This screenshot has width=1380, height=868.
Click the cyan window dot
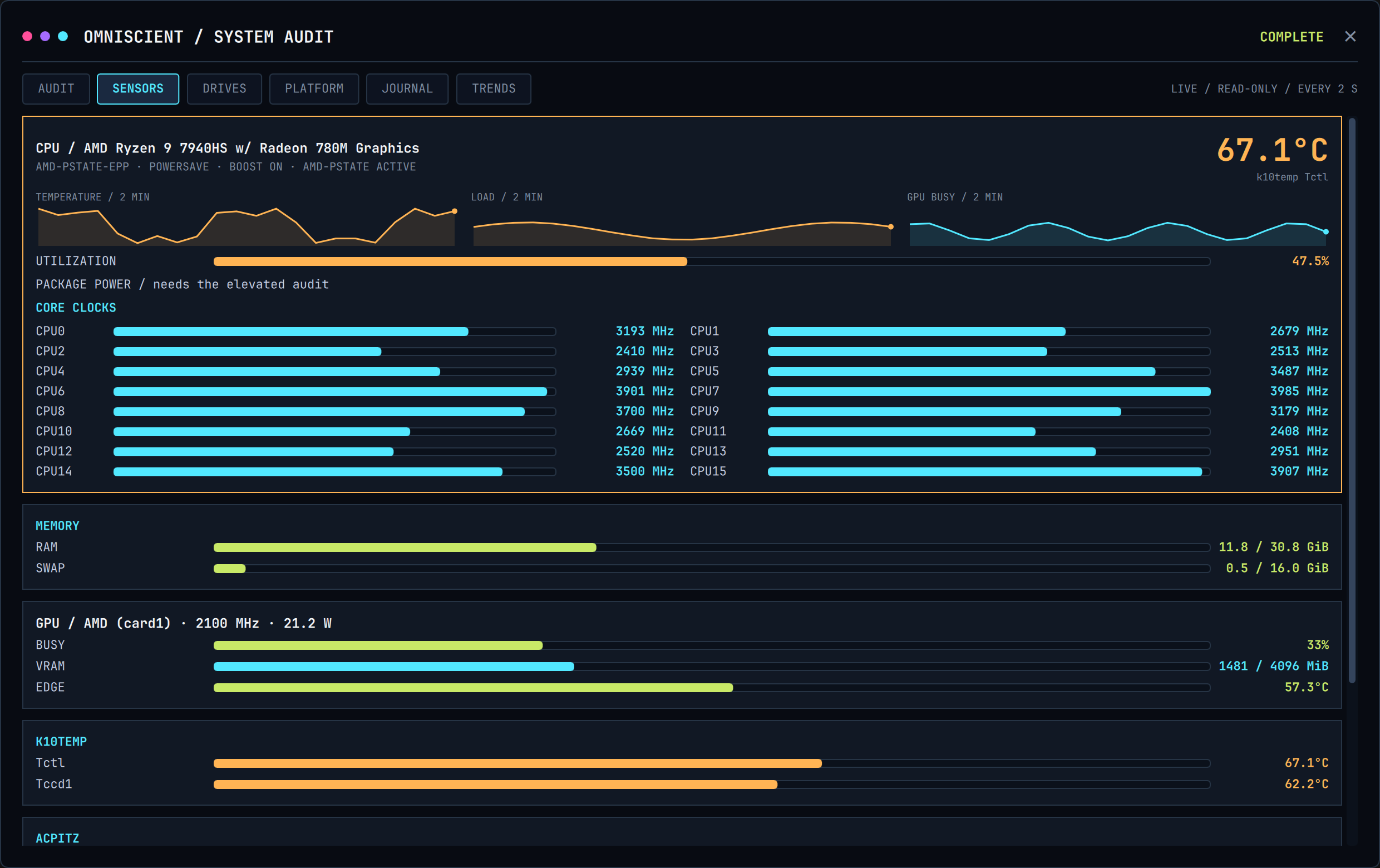coord(63,37)
